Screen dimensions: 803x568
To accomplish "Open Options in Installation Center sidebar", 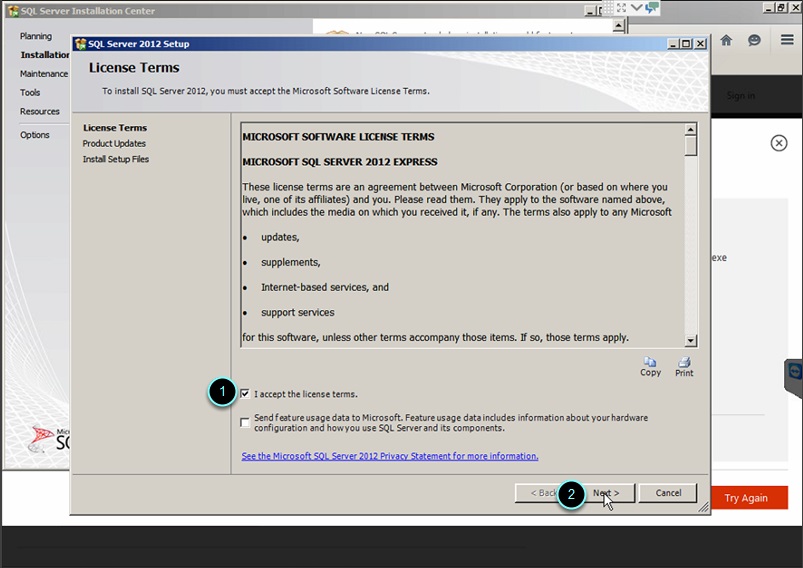I will click(35, 135).
